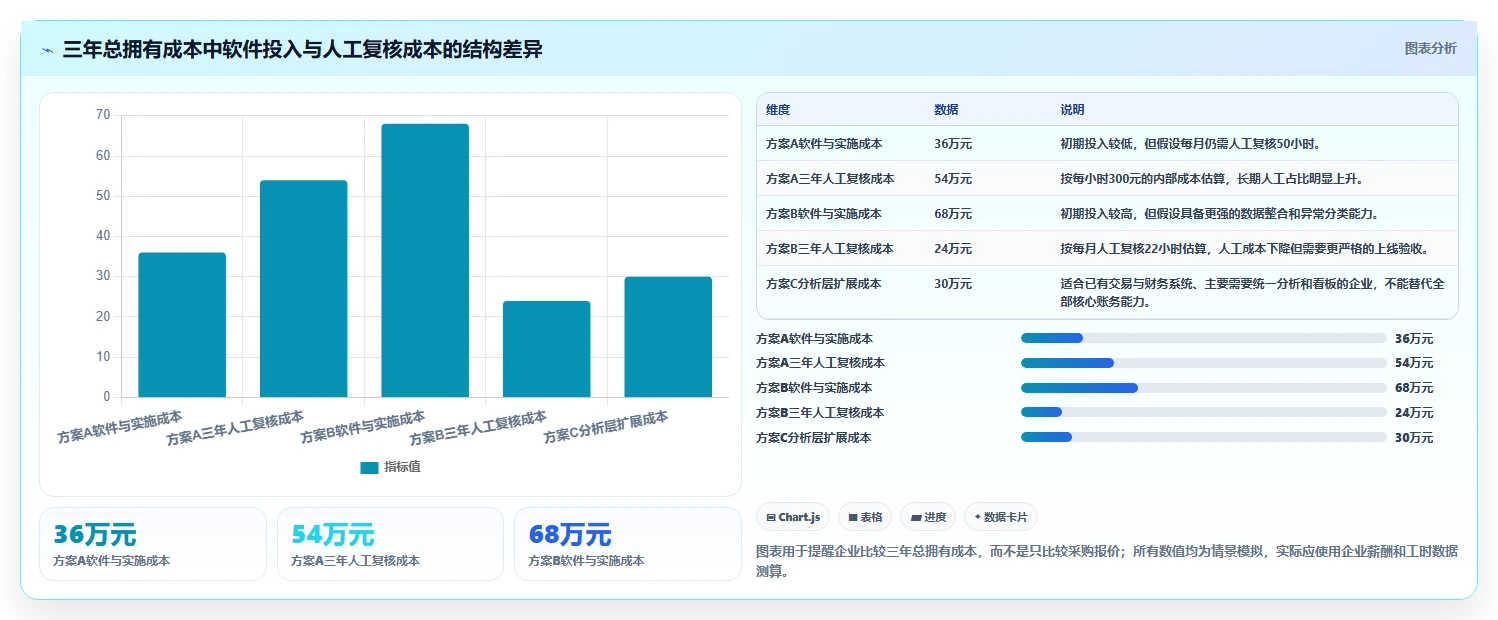Screen dimensions: 1498x620
Task: Click the 方案B软件与实施成本 tallest bar
Action: [425, 261]
